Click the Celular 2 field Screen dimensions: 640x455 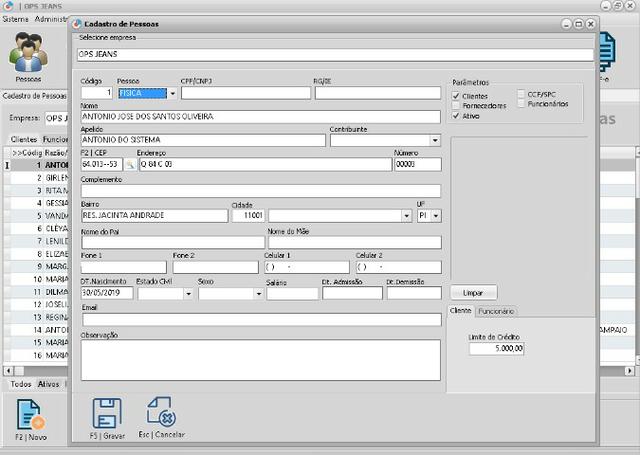coord(399,267)
